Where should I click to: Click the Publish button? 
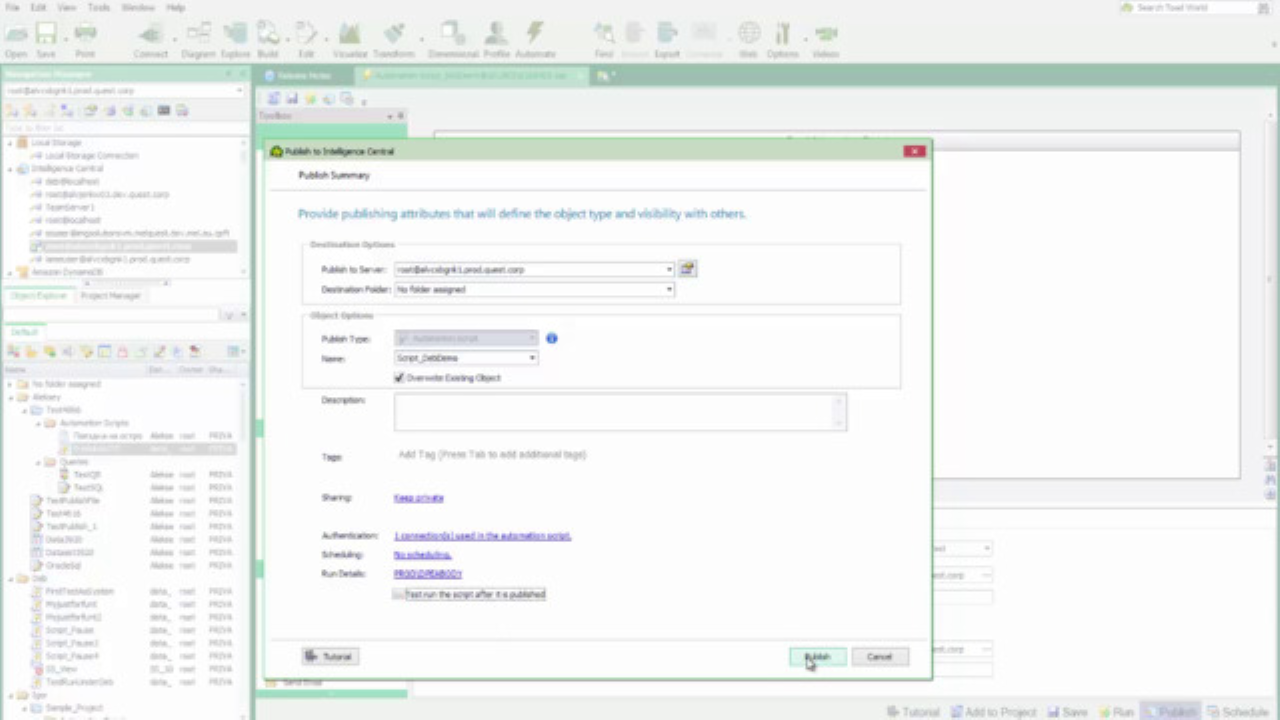pyautogui.click(x=817, y=656)
